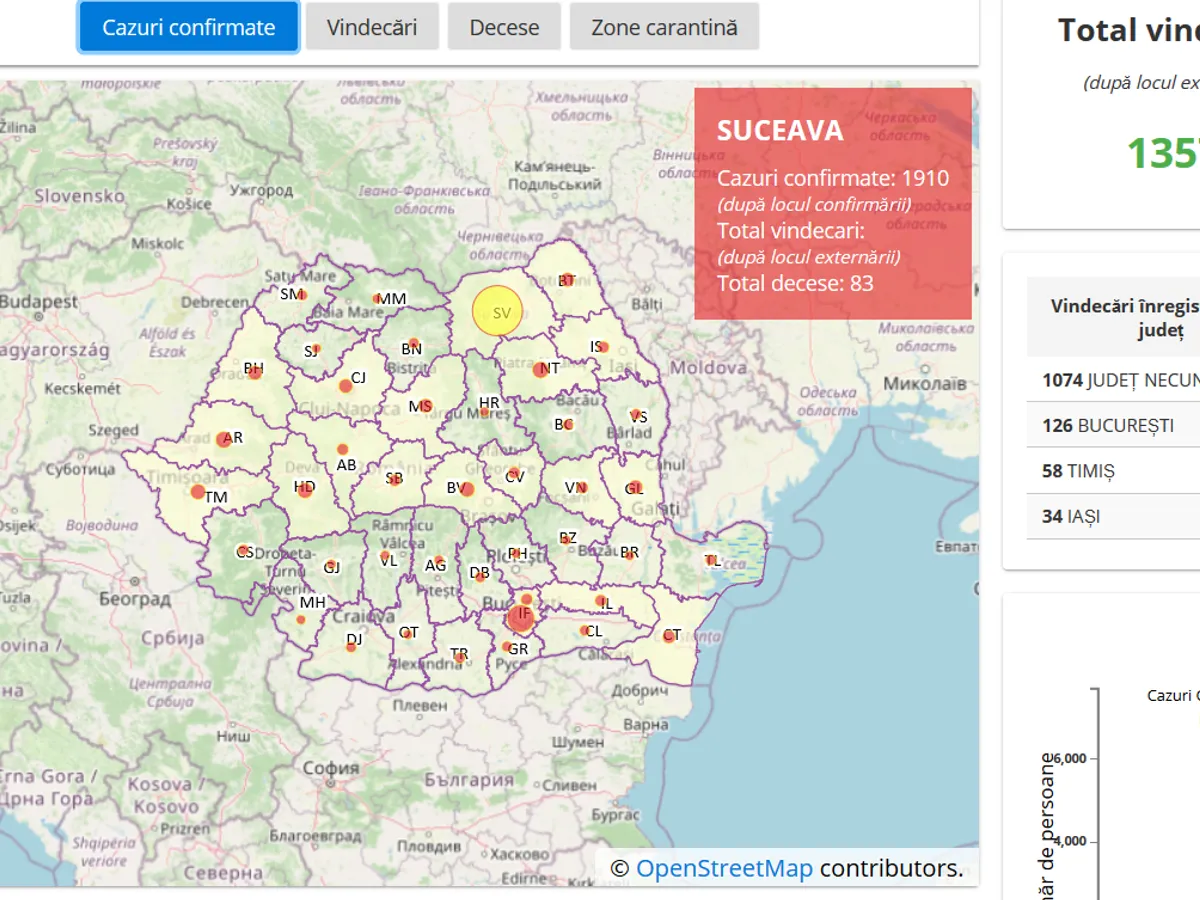Click the HD Hunedoara map marker

(x=304, y=489)
